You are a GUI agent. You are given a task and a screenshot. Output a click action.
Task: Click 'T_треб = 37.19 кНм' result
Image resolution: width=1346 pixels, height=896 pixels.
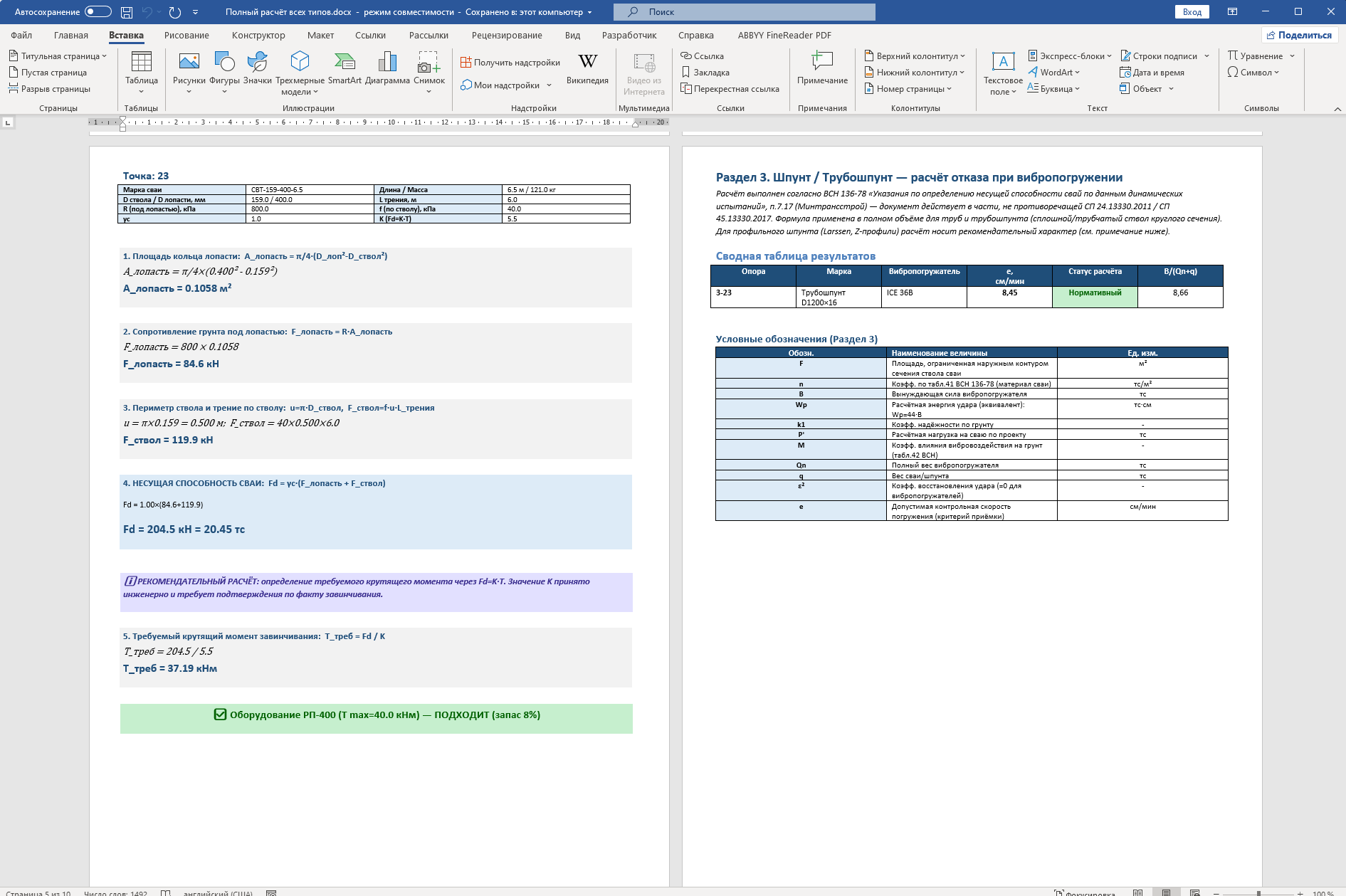point(170,668)
